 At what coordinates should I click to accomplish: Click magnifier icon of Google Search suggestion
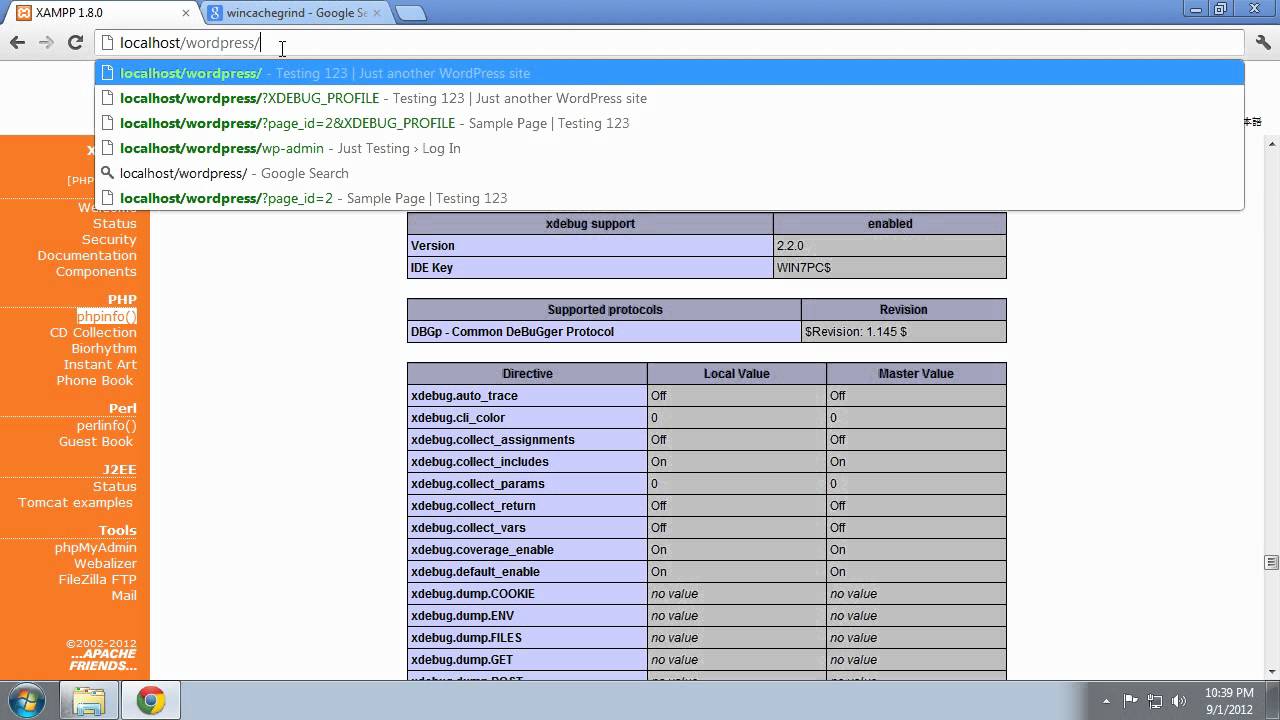click(x=108, y=173)
